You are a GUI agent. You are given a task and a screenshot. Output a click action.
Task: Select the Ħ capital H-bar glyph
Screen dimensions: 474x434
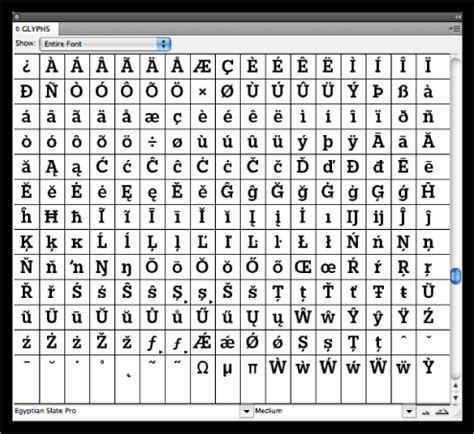[x=52, y=217]
